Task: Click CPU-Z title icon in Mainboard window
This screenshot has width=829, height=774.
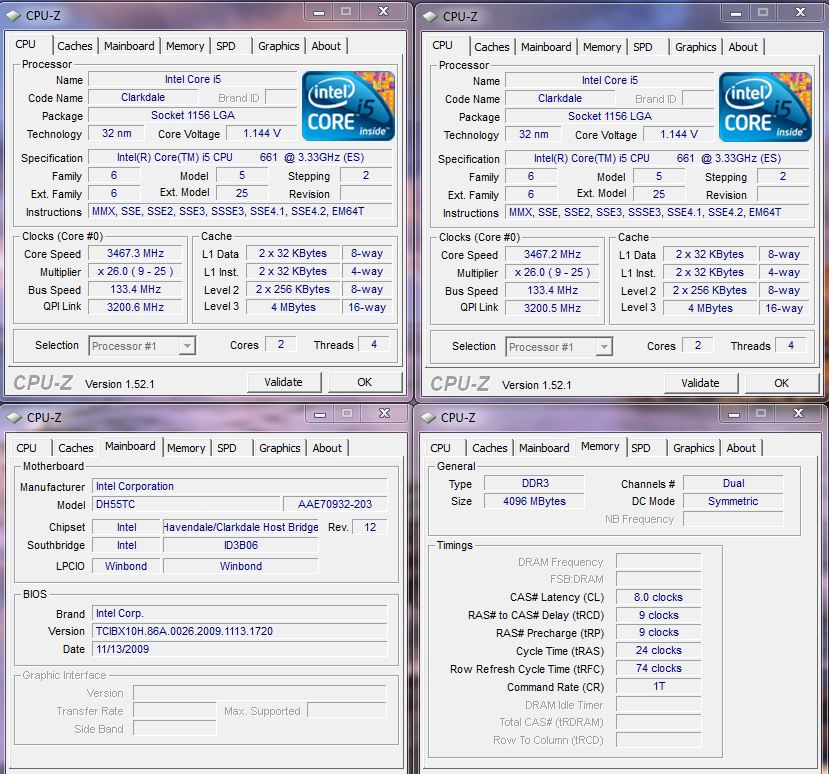Action: coord(15,418)
